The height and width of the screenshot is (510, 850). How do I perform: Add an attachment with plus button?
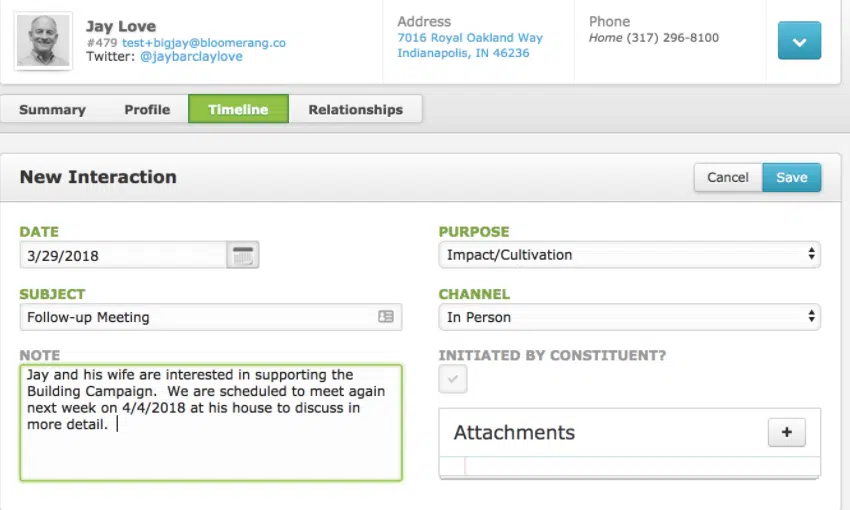(786, 432)
